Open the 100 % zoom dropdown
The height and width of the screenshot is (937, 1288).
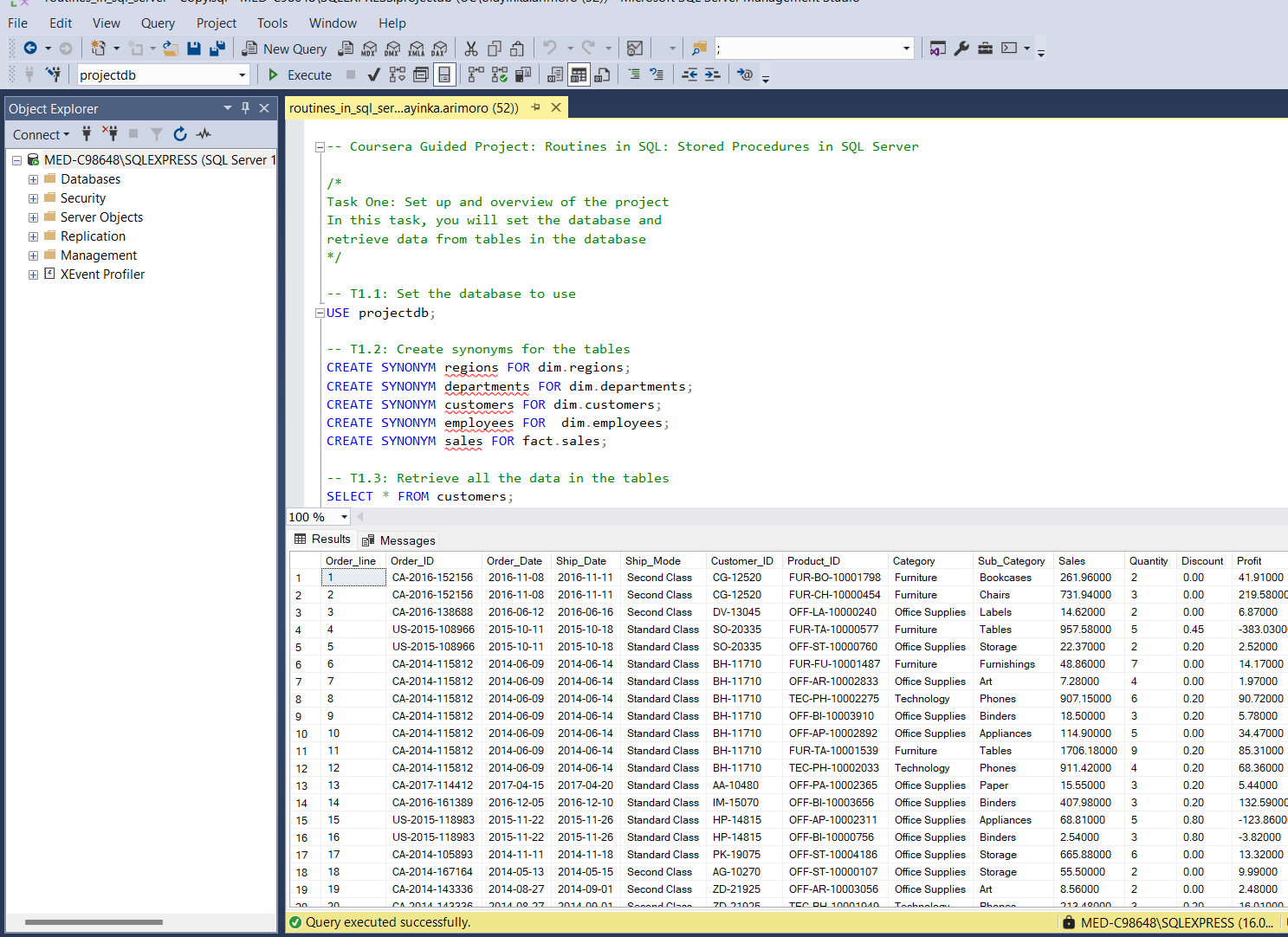tap(344, 517)
